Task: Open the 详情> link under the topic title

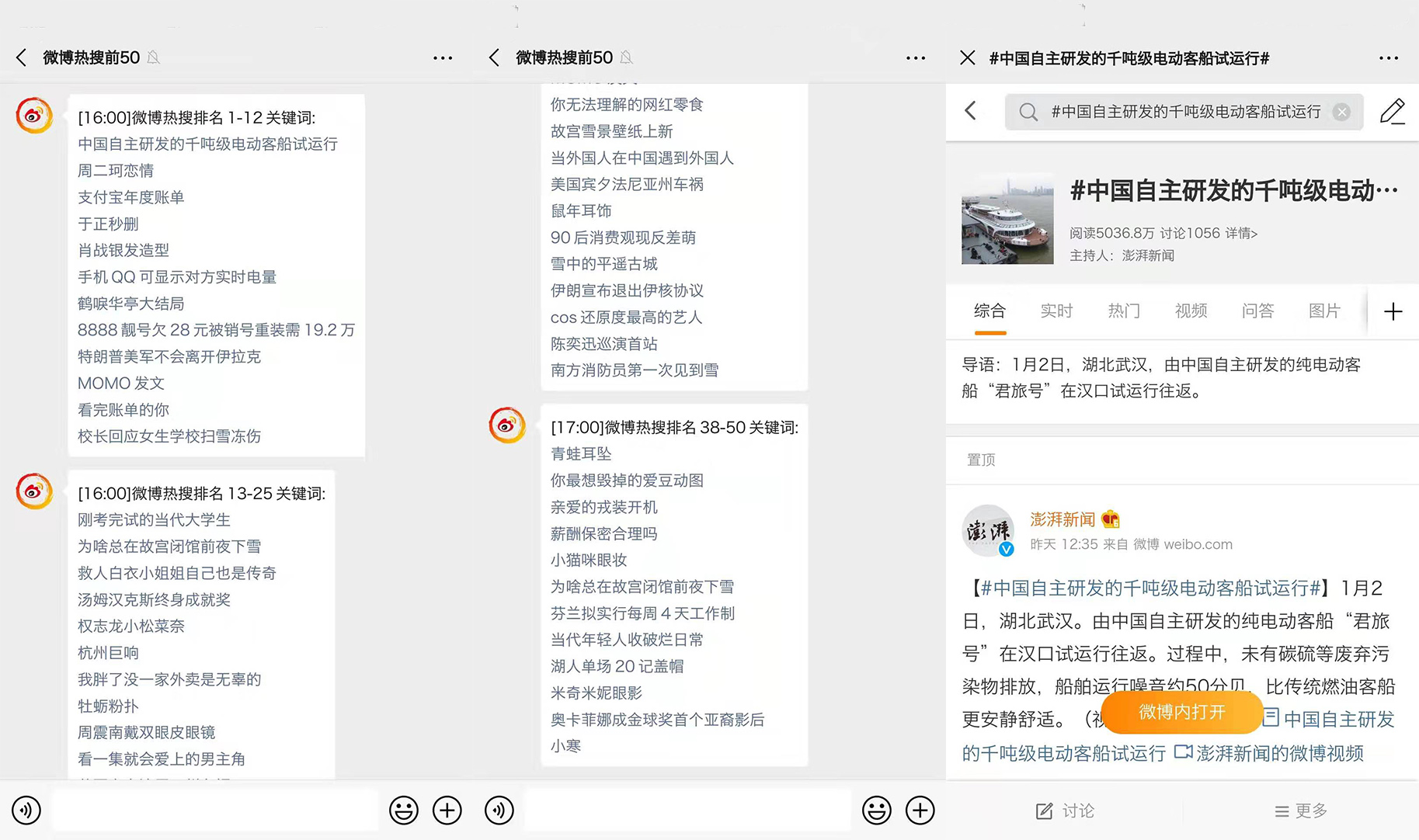Action: pos(1241,233)
